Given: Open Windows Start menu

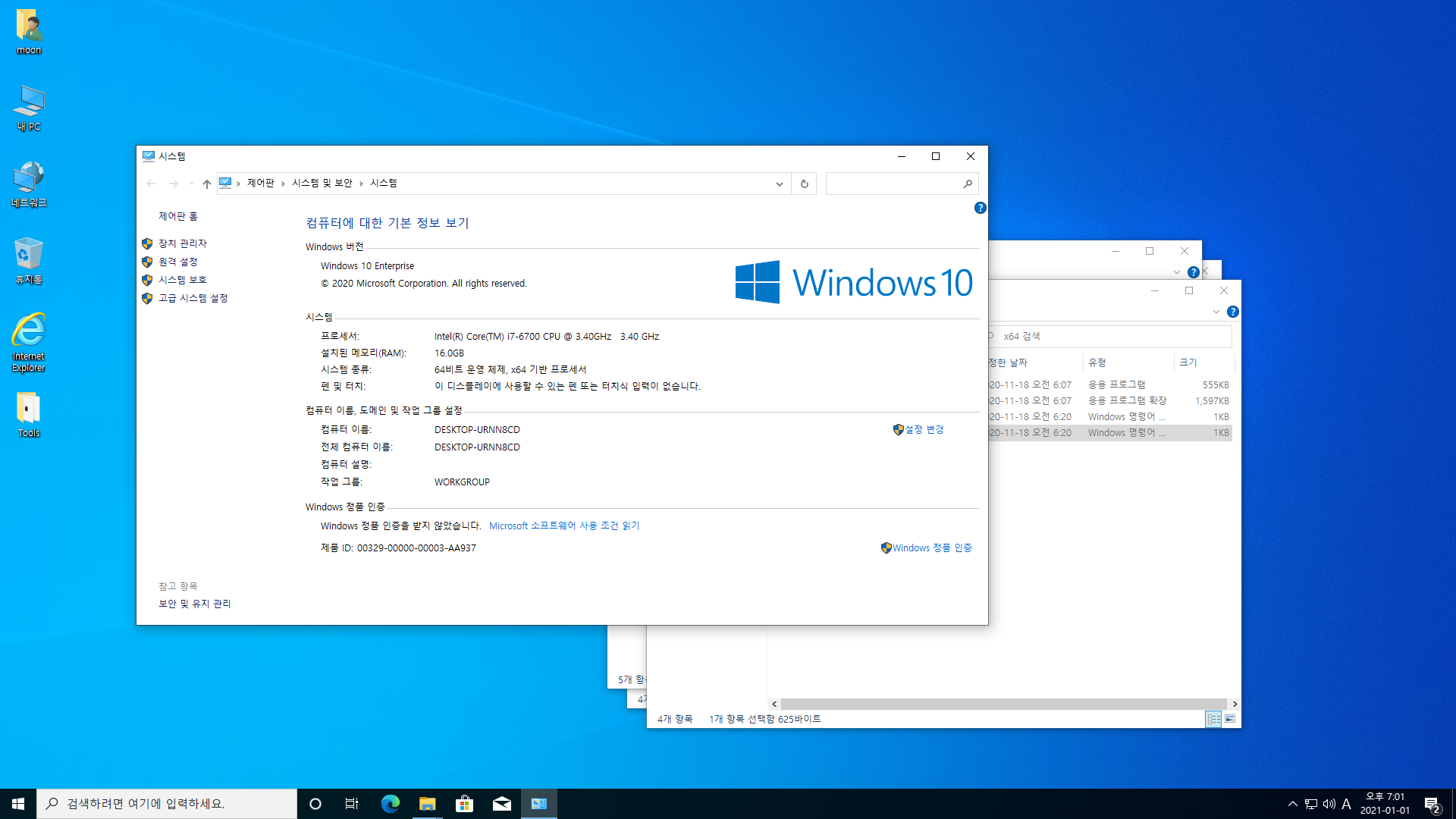Looking at the screenshot, I should [18, 804].
